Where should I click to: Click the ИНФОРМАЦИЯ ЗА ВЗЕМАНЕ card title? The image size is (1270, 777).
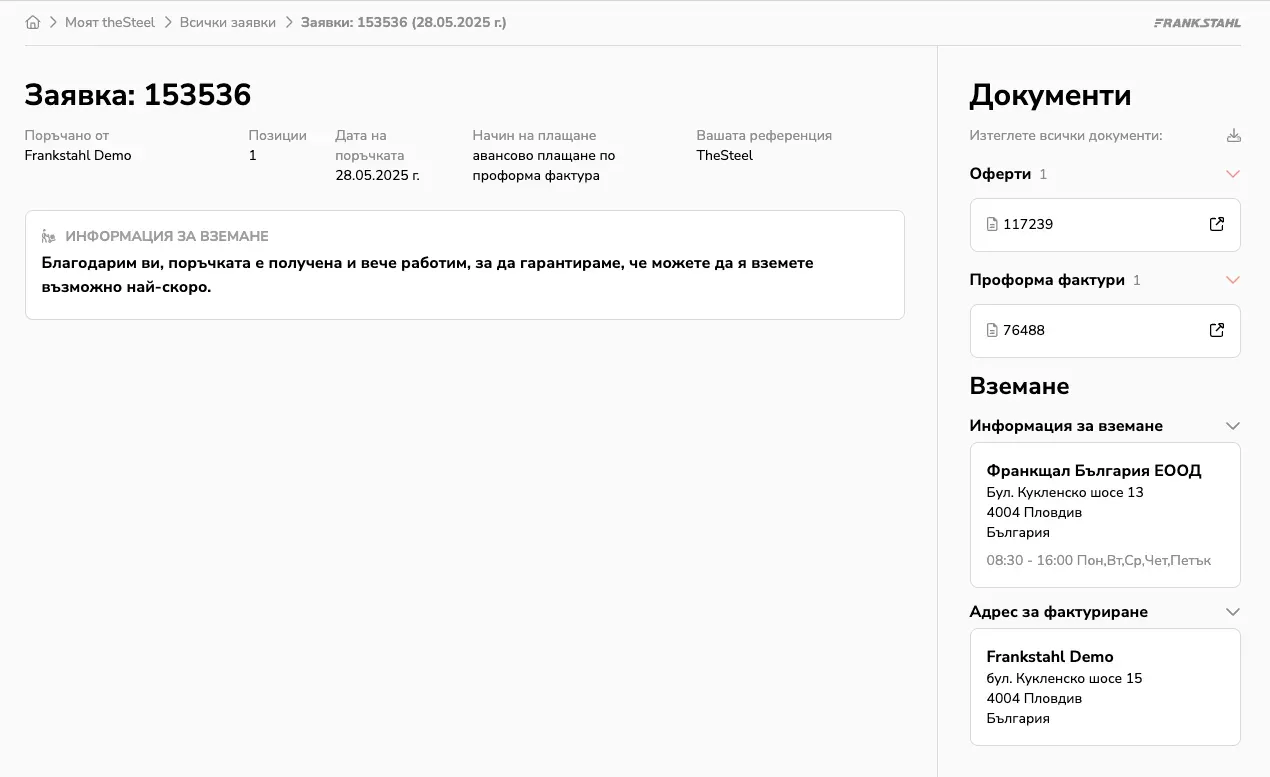point(167,237)
